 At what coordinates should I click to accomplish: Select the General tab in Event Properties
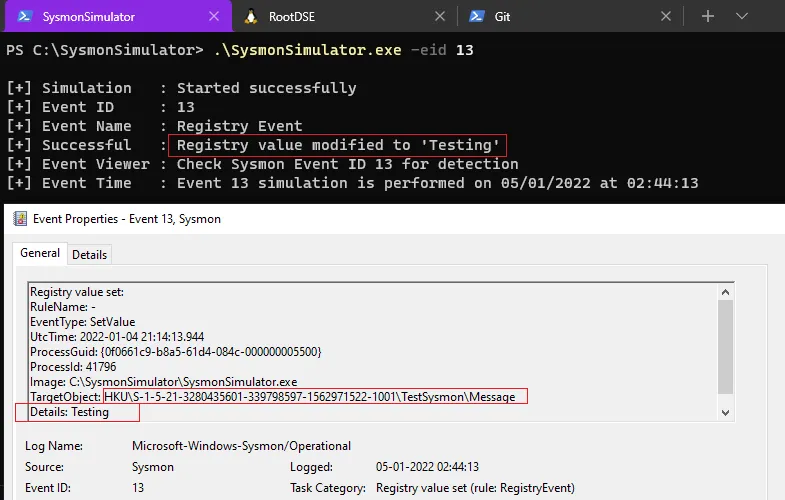40,254
